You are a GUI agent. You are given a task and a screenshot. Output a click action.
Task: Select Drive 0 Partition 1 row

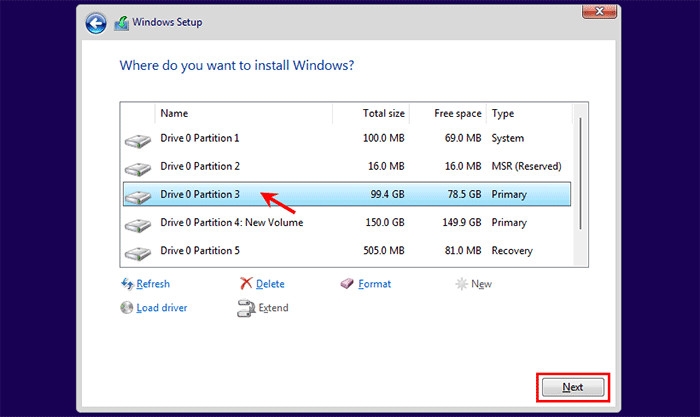coord(347,138)
